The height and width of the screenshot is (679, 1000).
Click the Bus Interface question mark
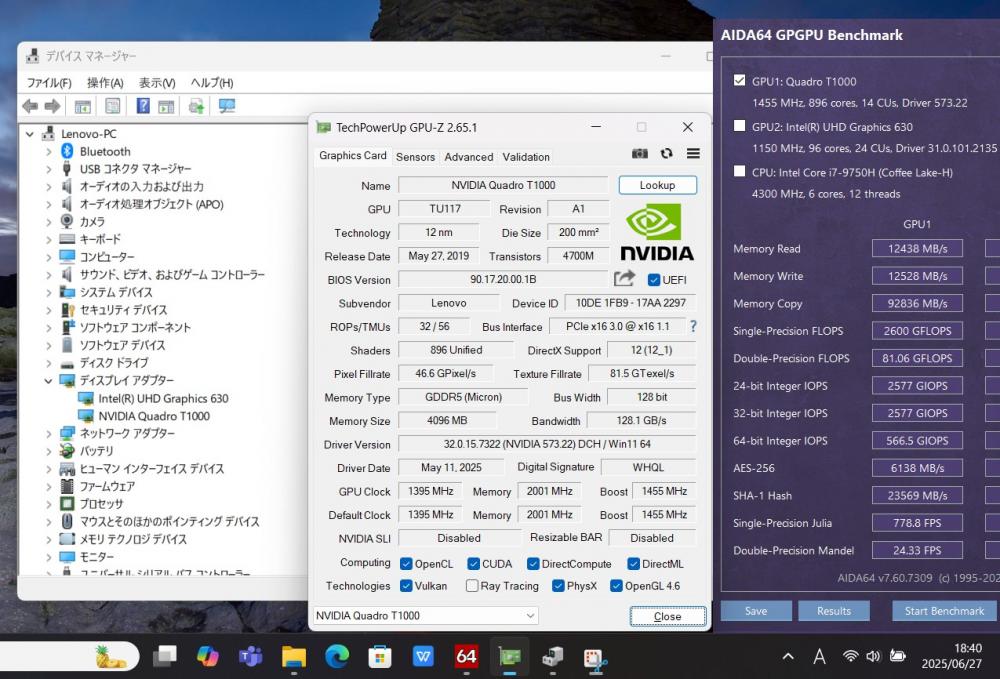click(693, 326)
